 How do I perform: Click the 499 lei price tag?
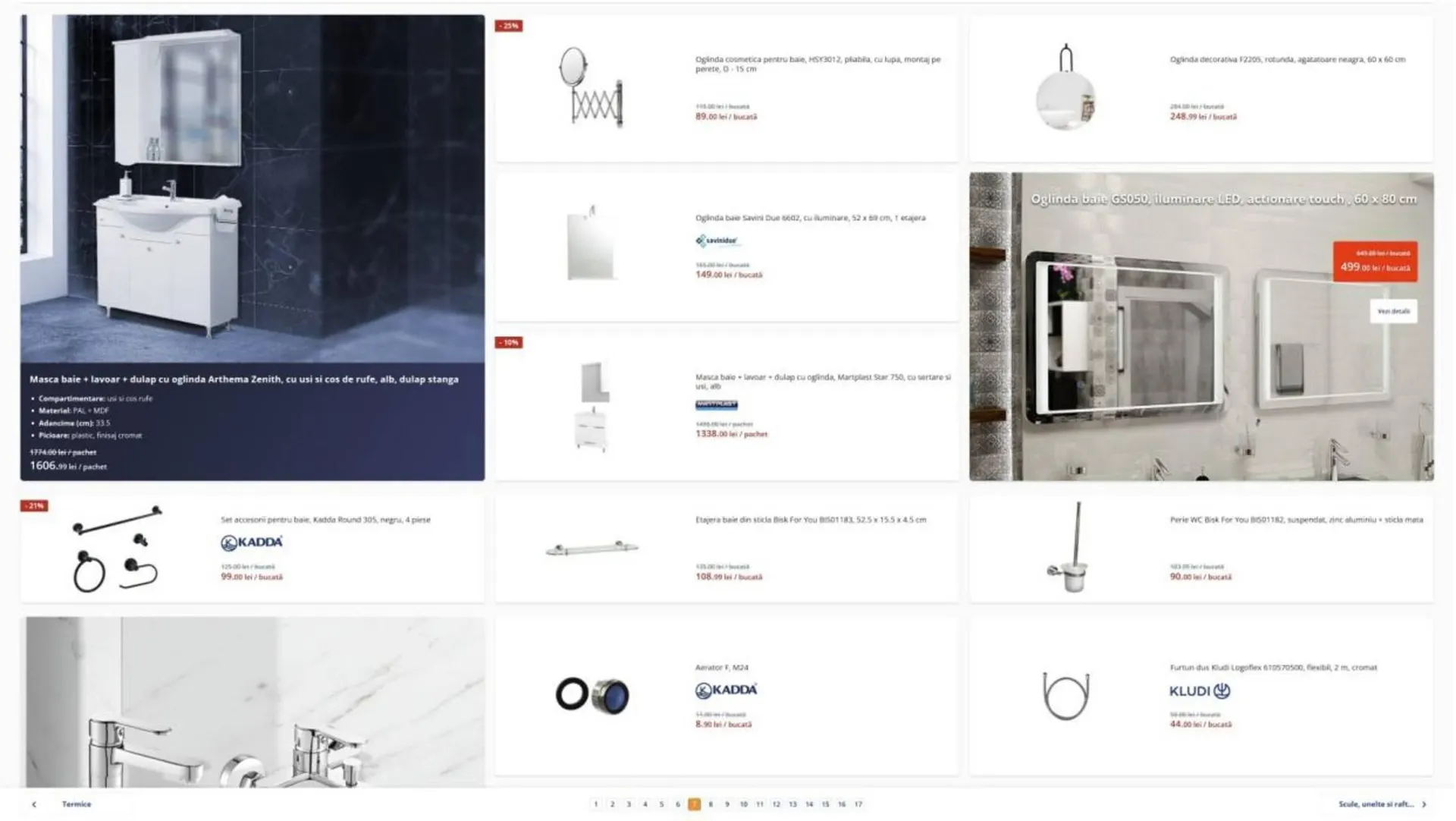click(1375, 262)
